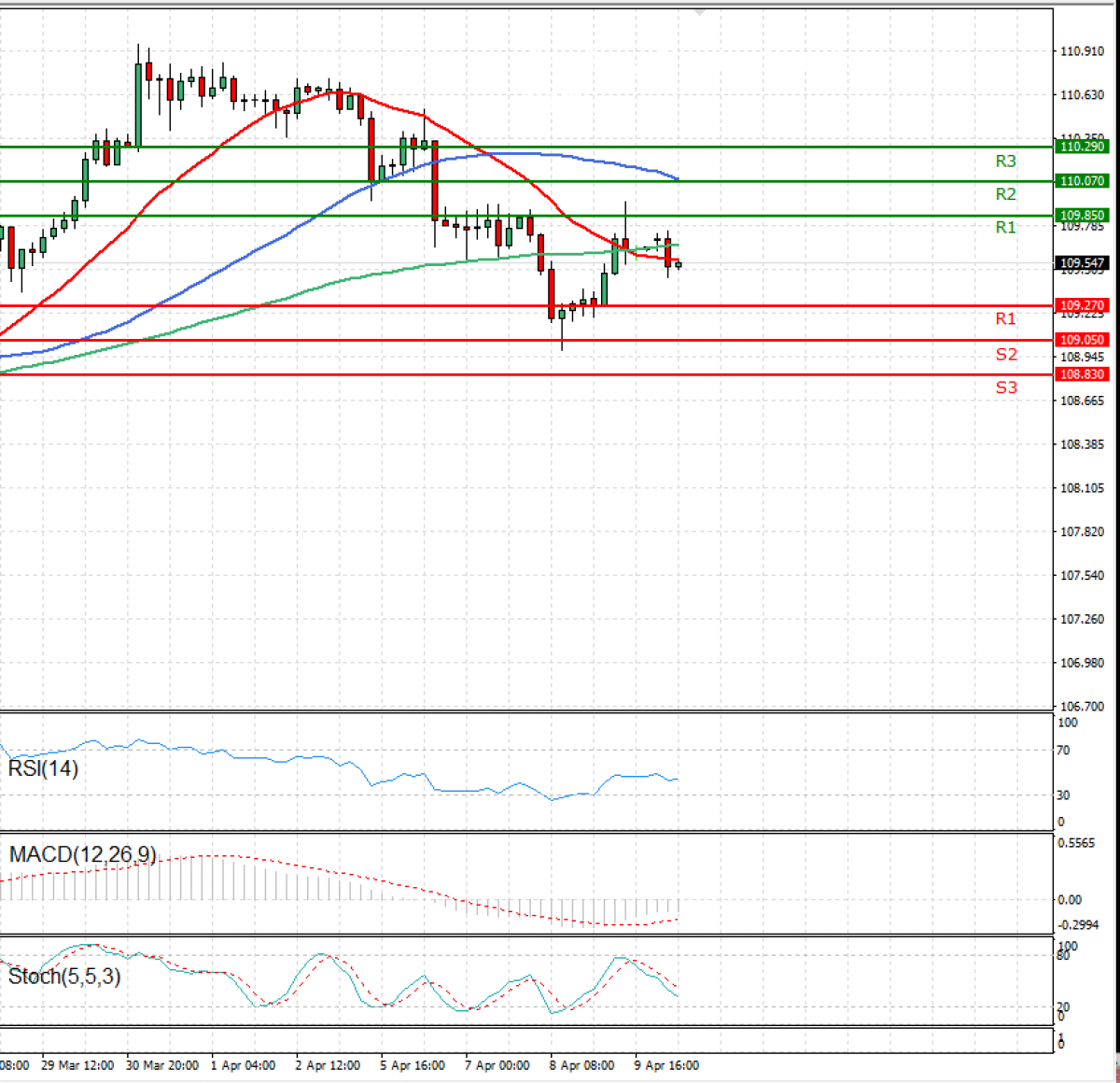Select the 5 Apr 16:00 time label

pyautogui.click(x=412, y=1065)
